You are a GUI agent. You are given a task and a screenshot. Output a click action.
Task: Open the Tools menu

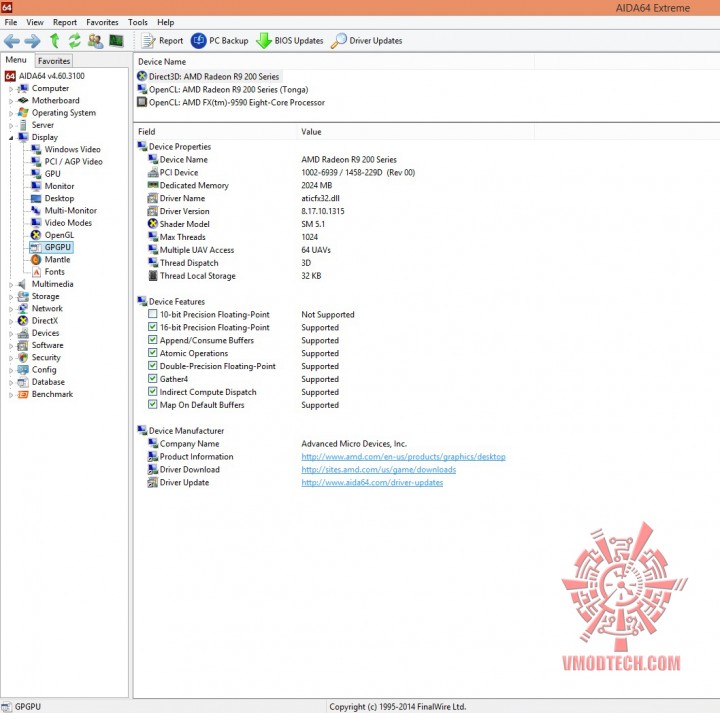138,22
